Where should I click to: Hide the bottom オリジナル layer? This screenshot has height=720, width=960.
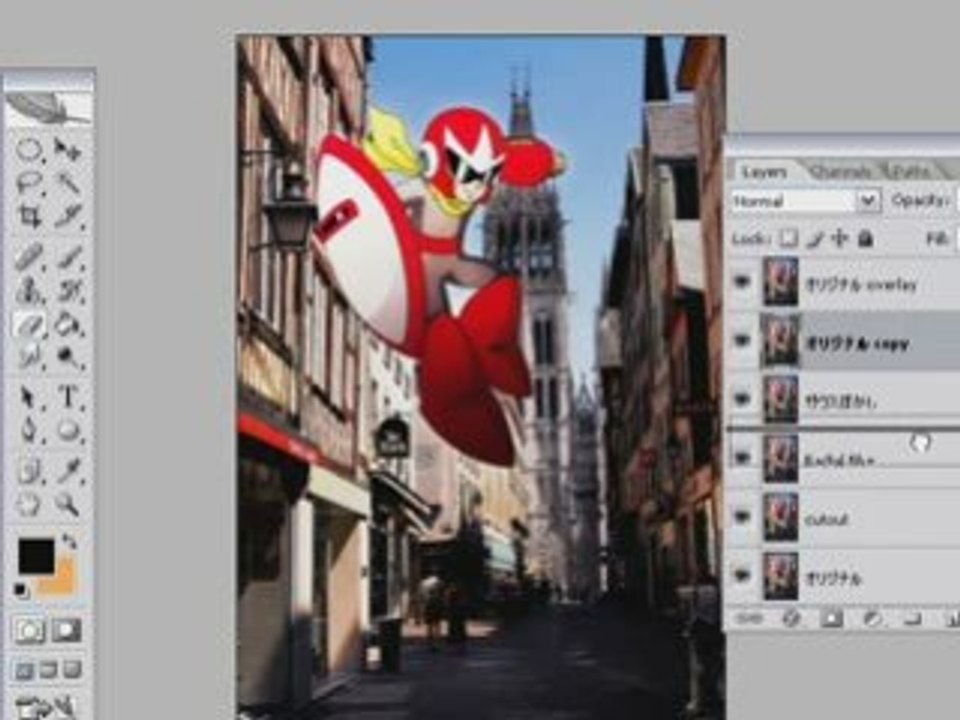click(742, 576)
